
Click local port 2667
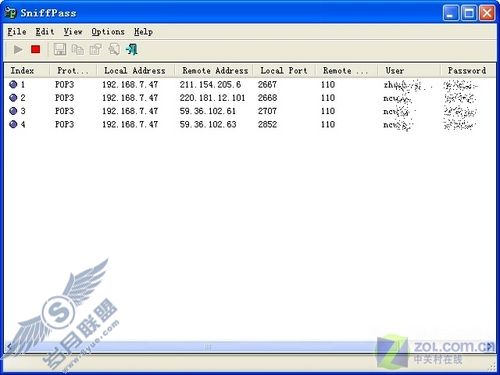(x=267, y=84)
